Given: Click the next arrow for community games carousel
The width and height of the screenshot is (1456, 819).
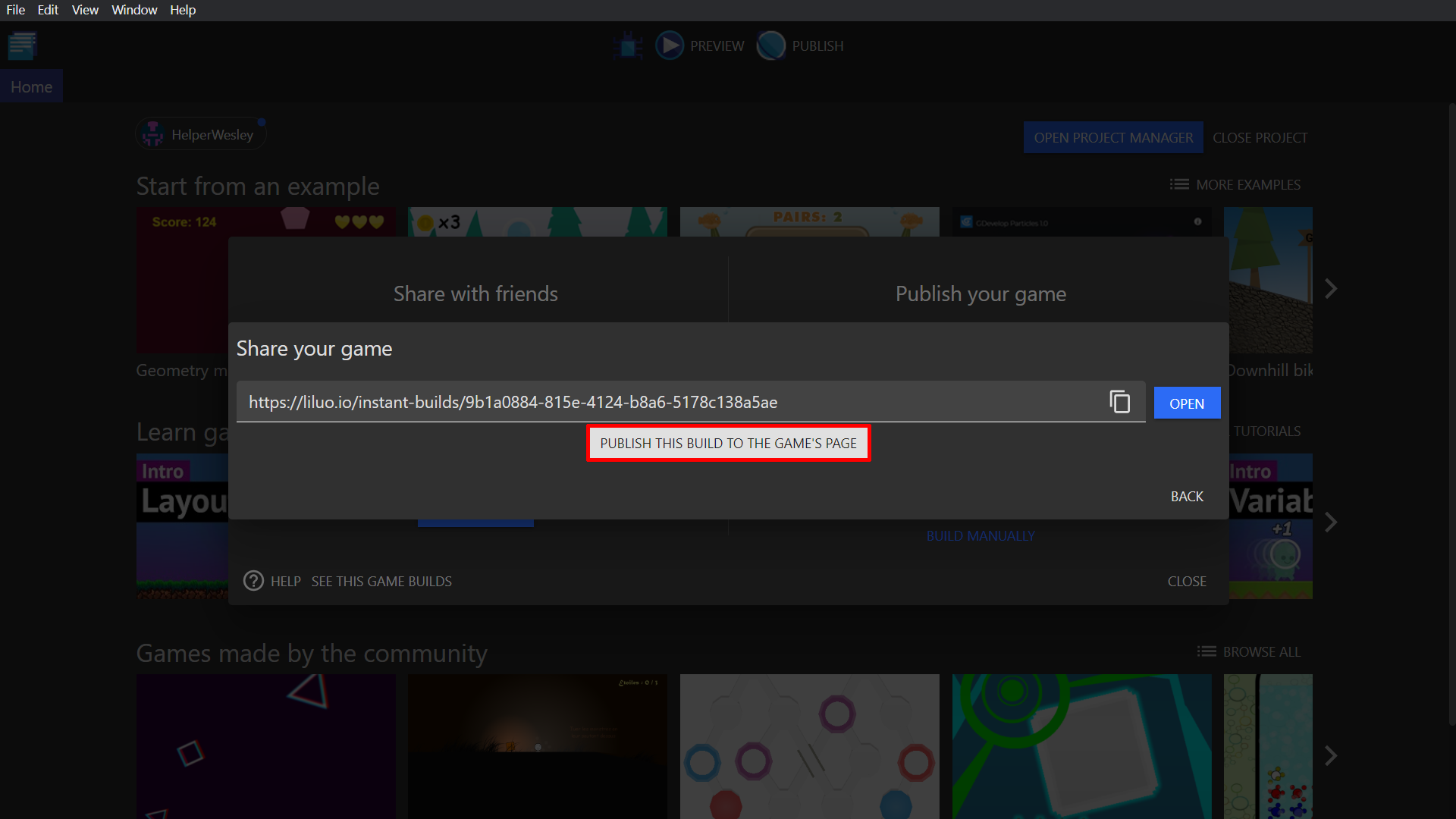Looking at the screenshot, I should pos(1331,755).
